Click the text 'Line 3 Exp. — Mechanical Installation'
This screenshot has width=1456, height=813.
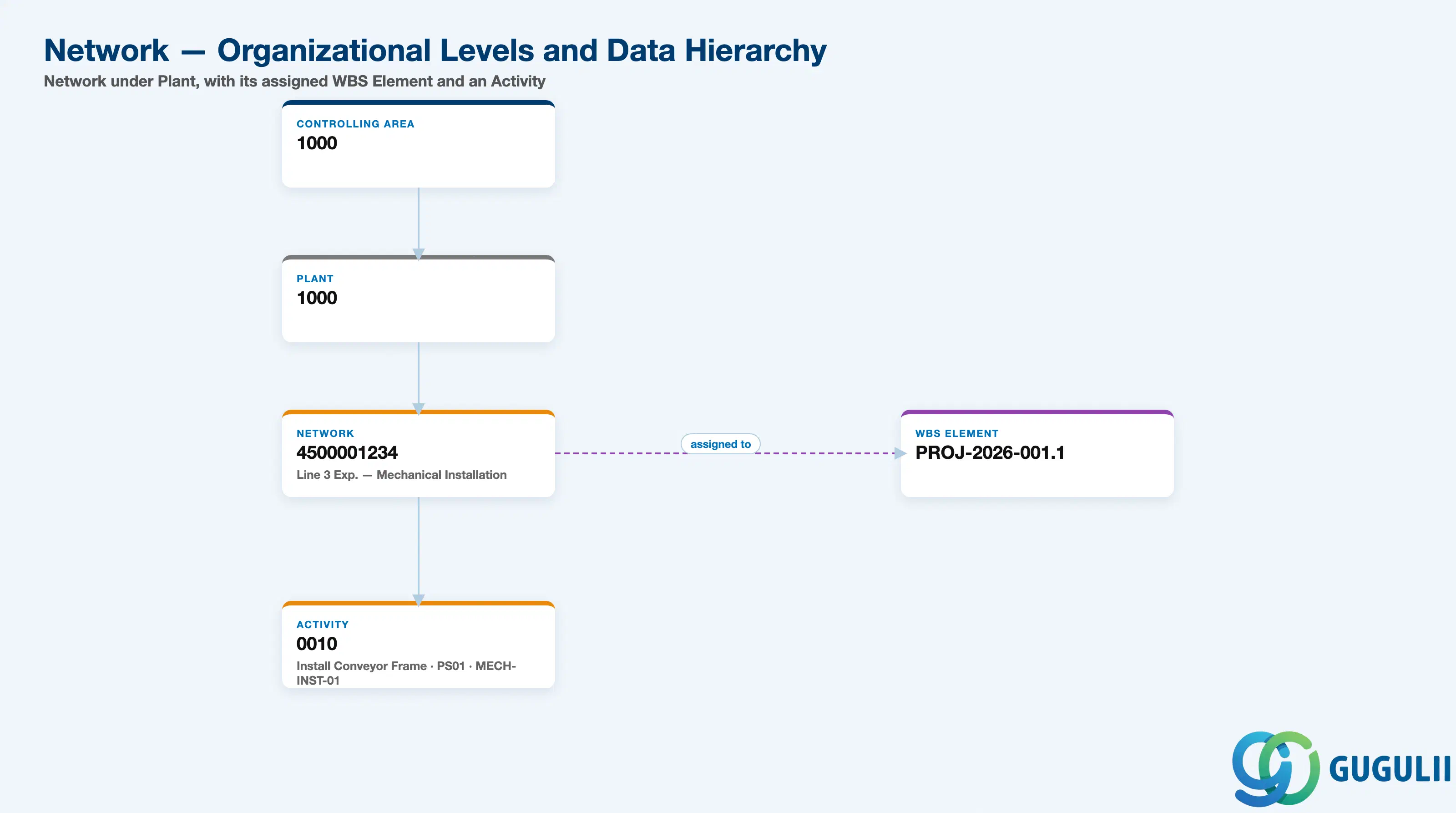coord(401,475)
